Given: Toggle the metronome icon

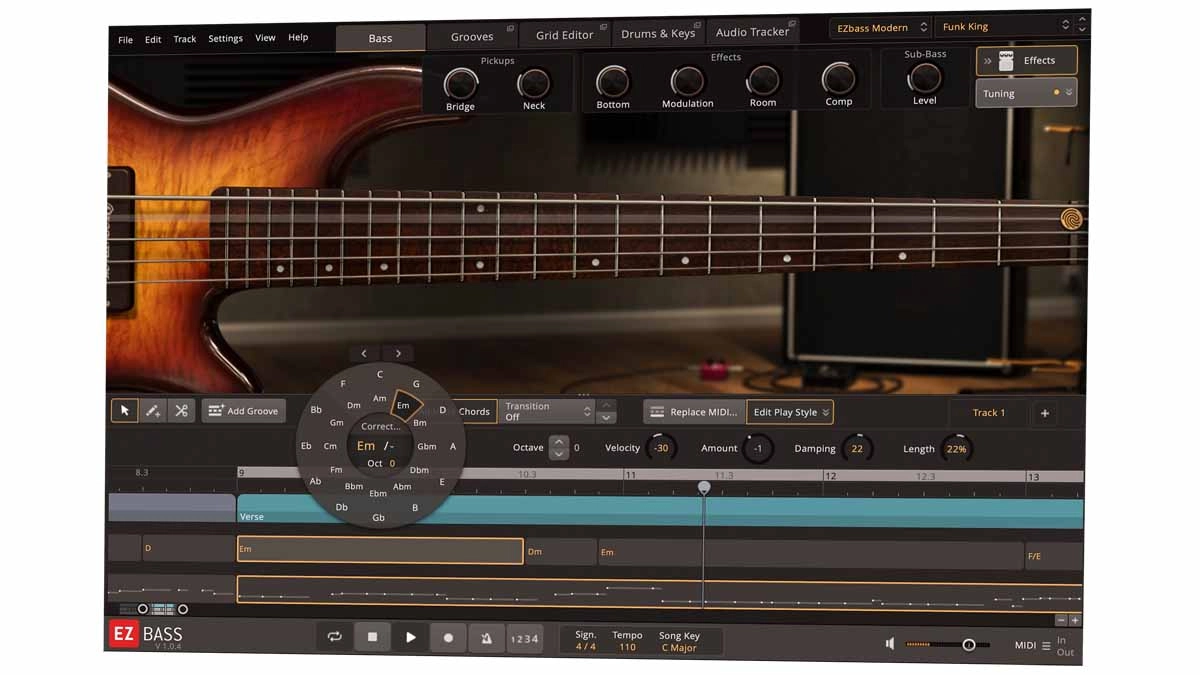Looking at the screenshot, I should (x=486, y=638).
